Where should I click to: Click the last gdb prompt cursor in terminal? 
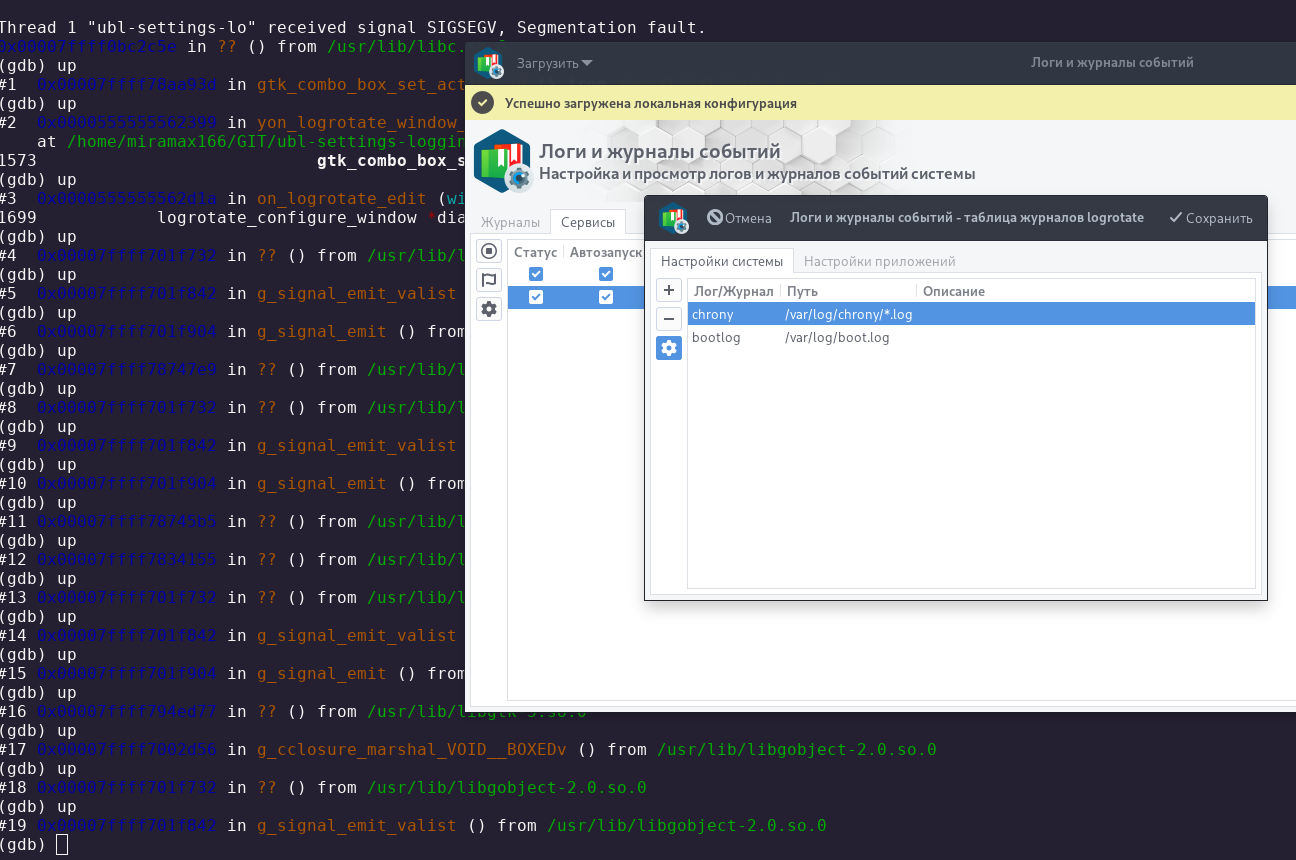62,845
